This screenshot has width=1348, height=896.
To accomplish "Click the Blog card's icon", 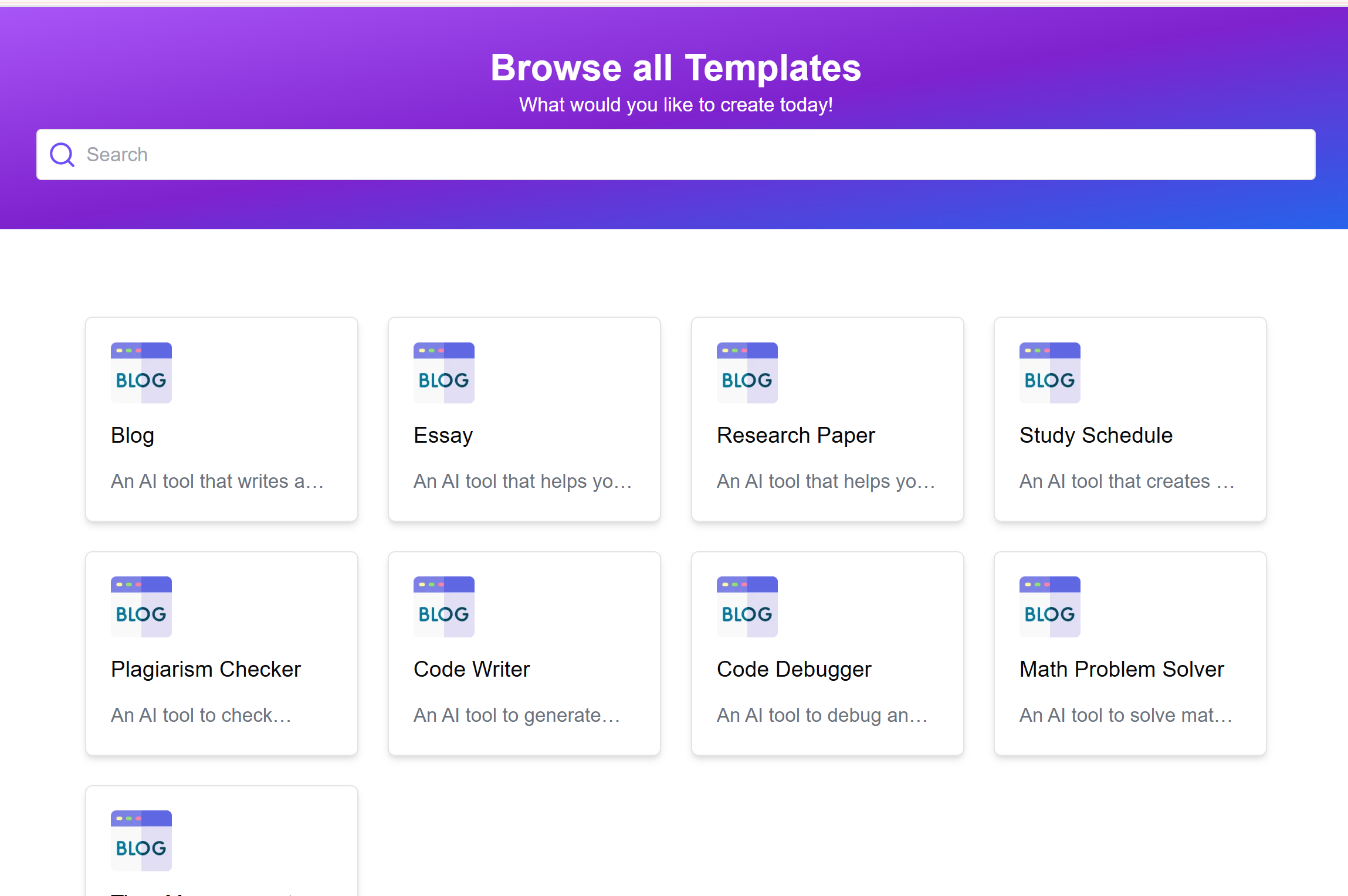I will pos(141,373).
